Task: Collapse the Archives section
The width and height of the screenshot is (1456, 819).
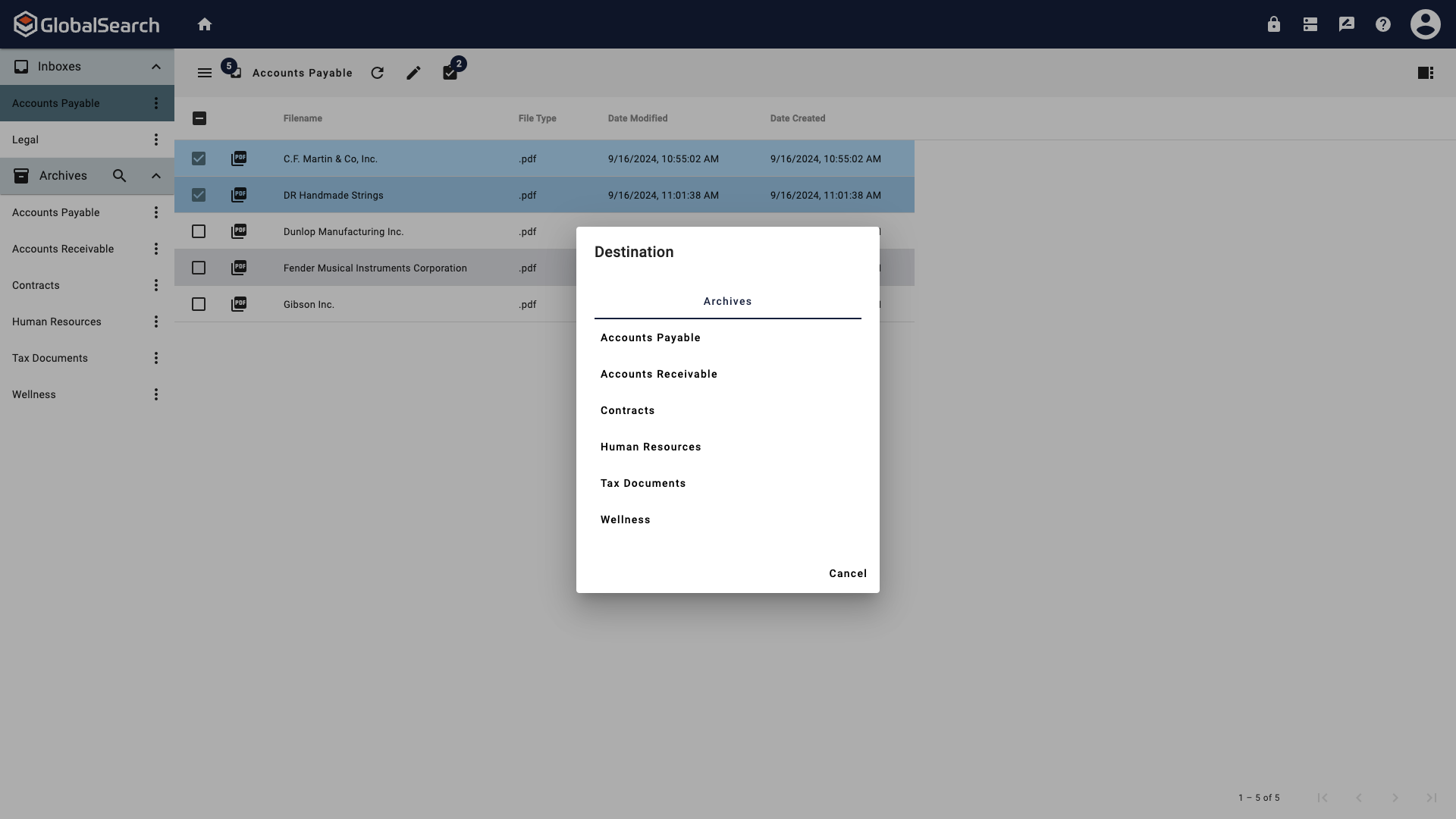Action: [155, 175]
